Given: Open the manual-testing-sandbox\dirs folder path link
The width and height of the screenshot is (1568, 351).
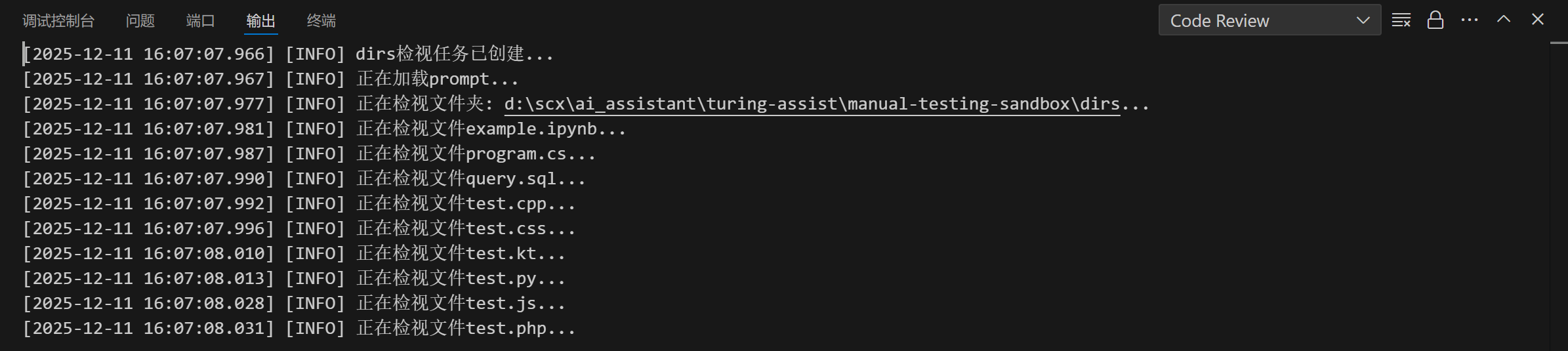Looking at the screenshot, I should tap(812, 104).
